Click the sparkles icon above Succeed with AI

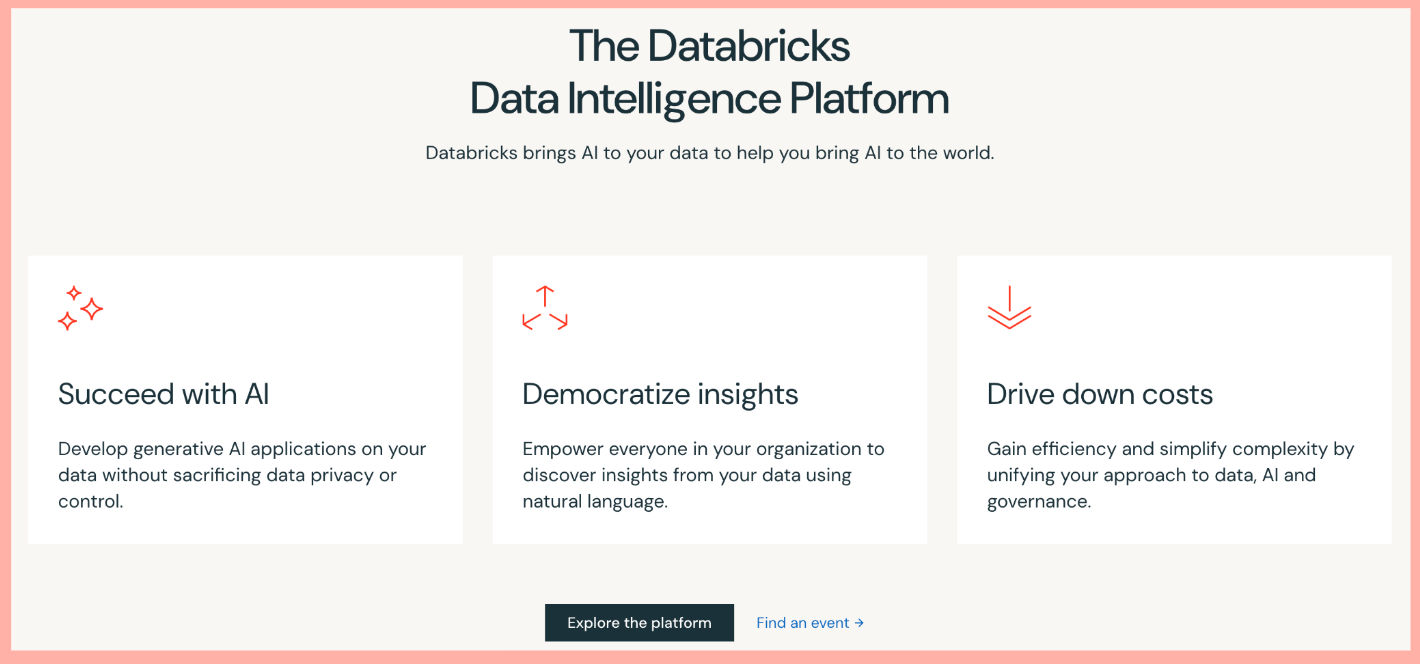pos(80,307)
